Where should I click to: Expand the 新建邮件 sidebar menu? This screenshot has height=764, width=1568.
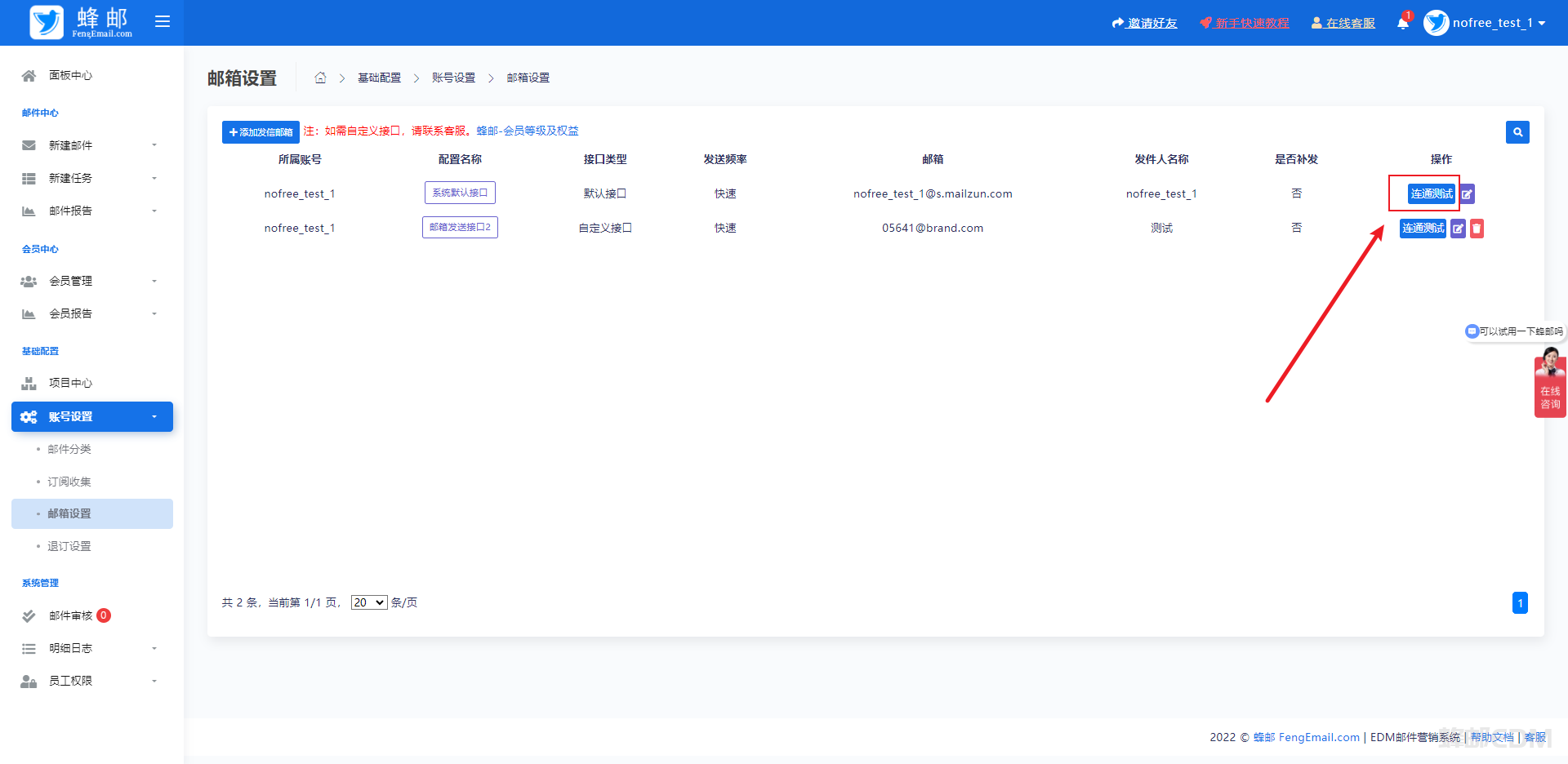tap(90, 145)
